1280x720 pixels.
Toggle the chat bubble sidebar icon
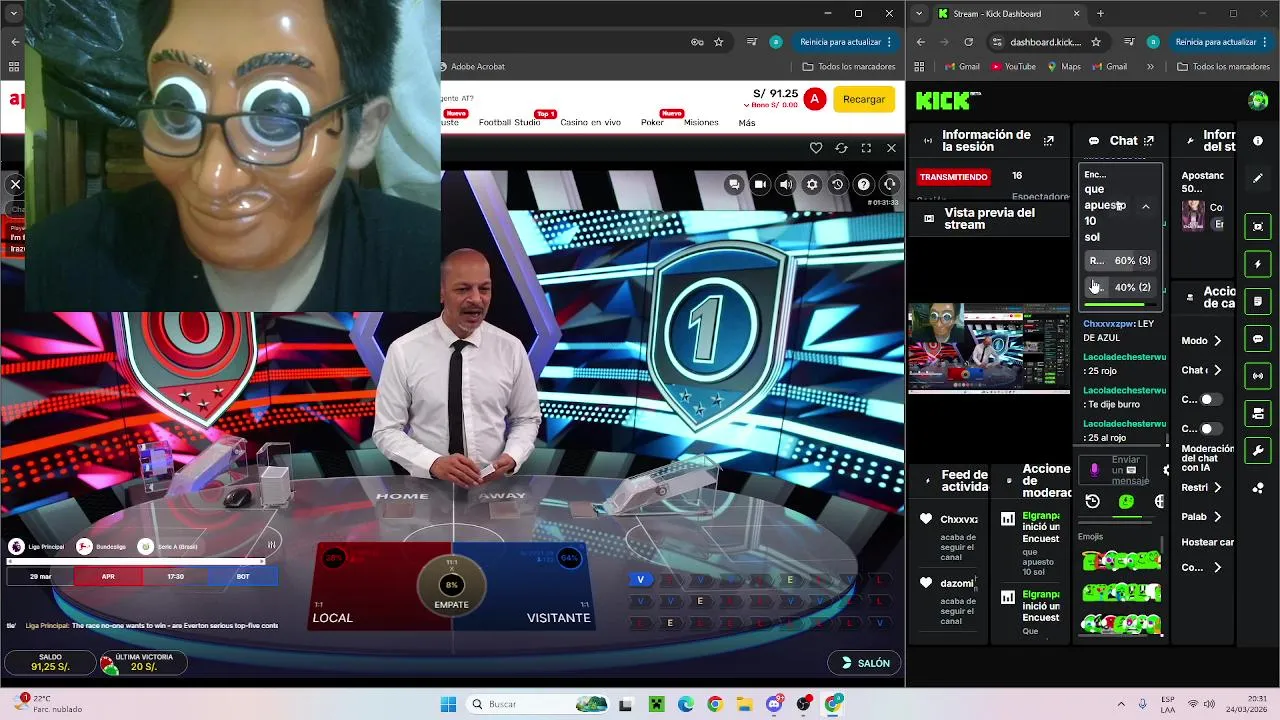click(1258, 339)
